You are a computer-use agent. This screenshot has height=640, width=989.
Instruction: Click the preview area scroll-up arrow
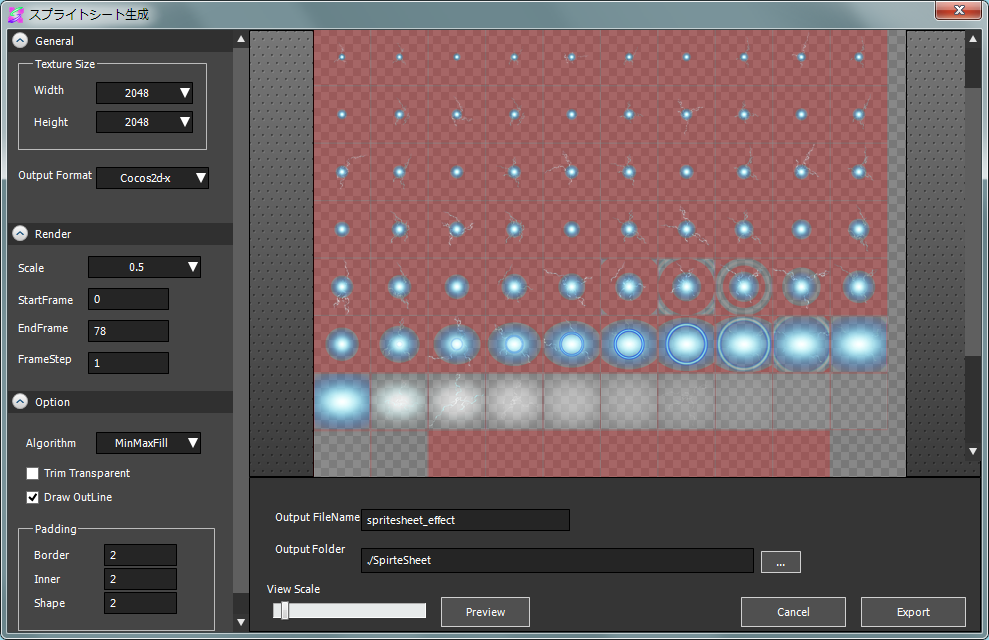pos(973,39)
